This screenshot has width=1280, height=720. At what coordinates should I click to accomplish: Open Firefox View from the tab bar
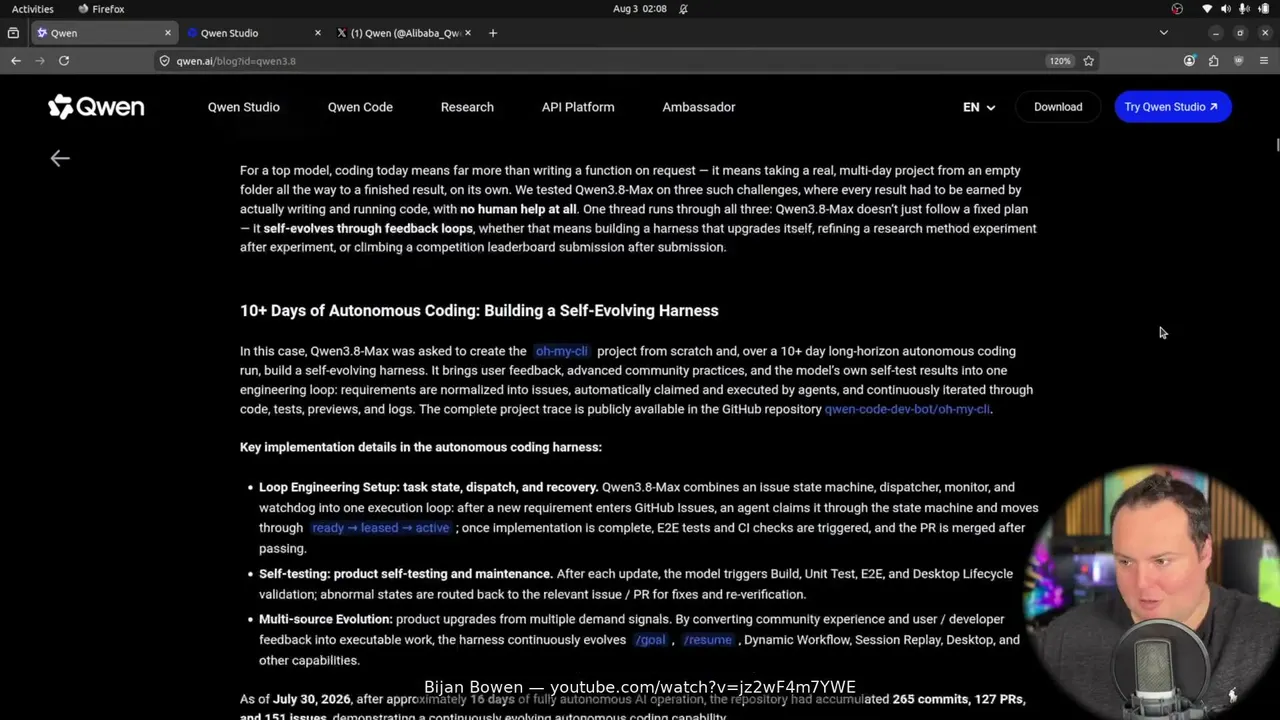(x=13, y=33)
